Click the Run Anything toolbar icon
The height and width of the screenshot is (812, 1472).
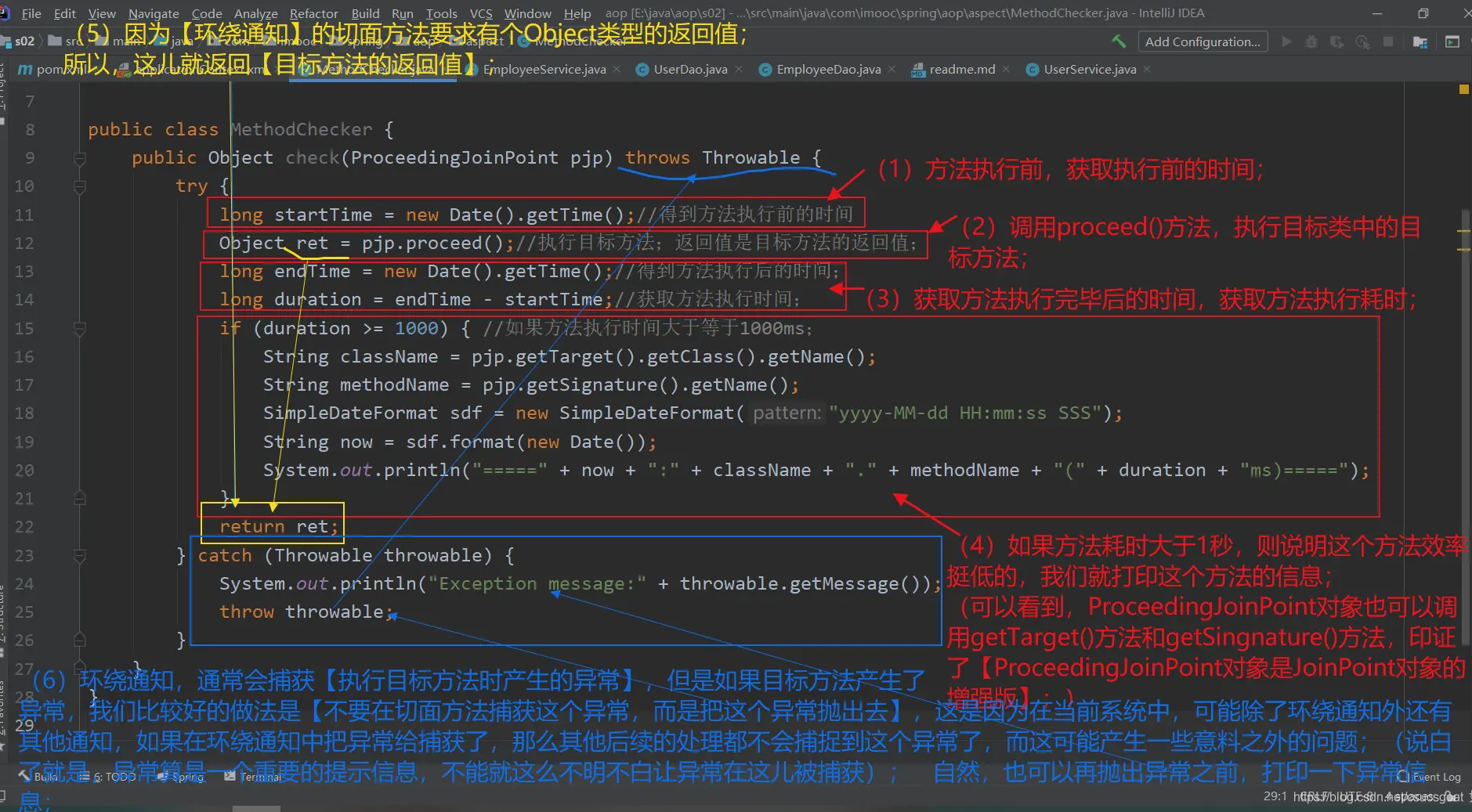(x=1452, y=42)
